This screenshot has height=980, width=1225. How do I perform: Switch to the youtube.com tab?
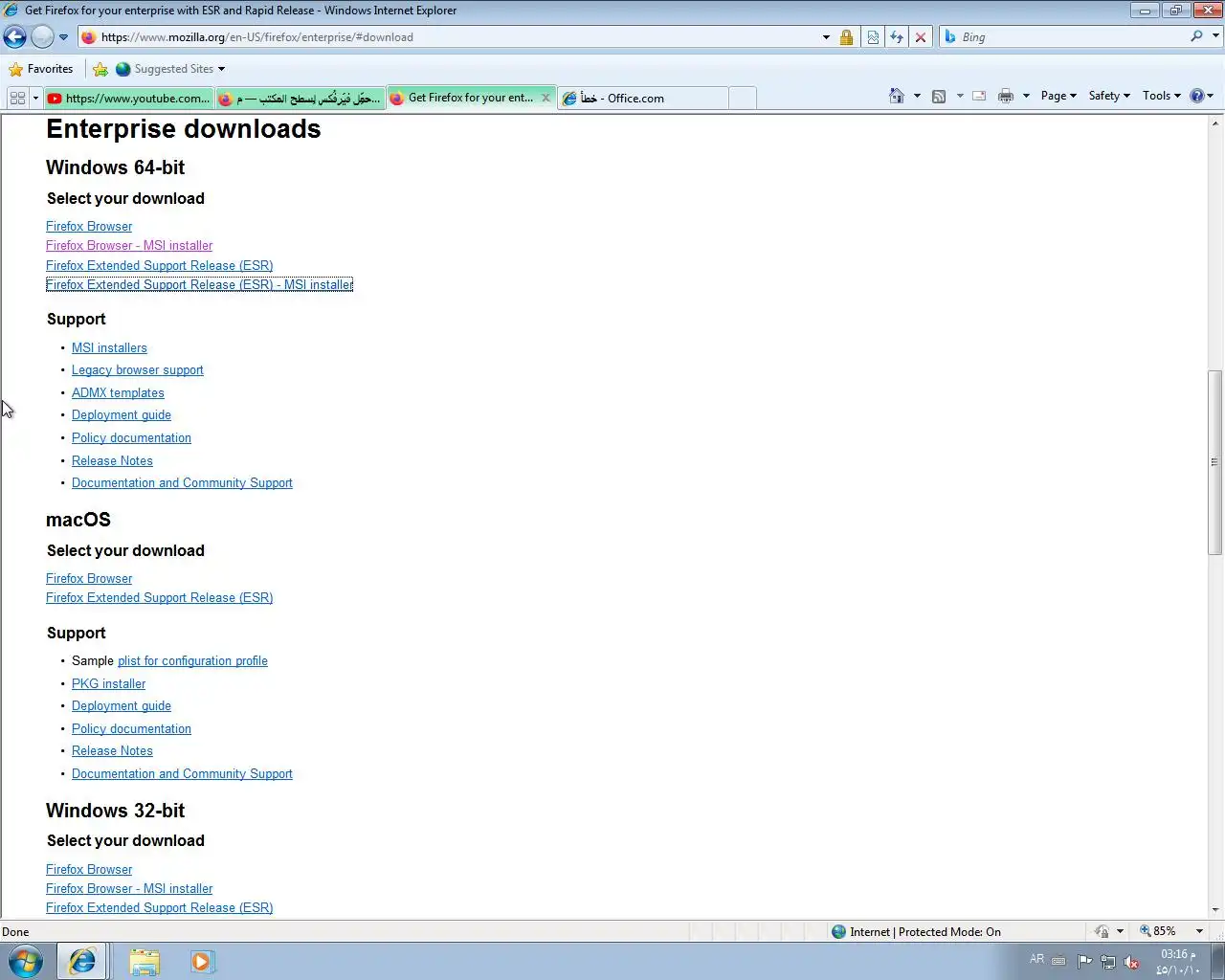coord(128,98)
